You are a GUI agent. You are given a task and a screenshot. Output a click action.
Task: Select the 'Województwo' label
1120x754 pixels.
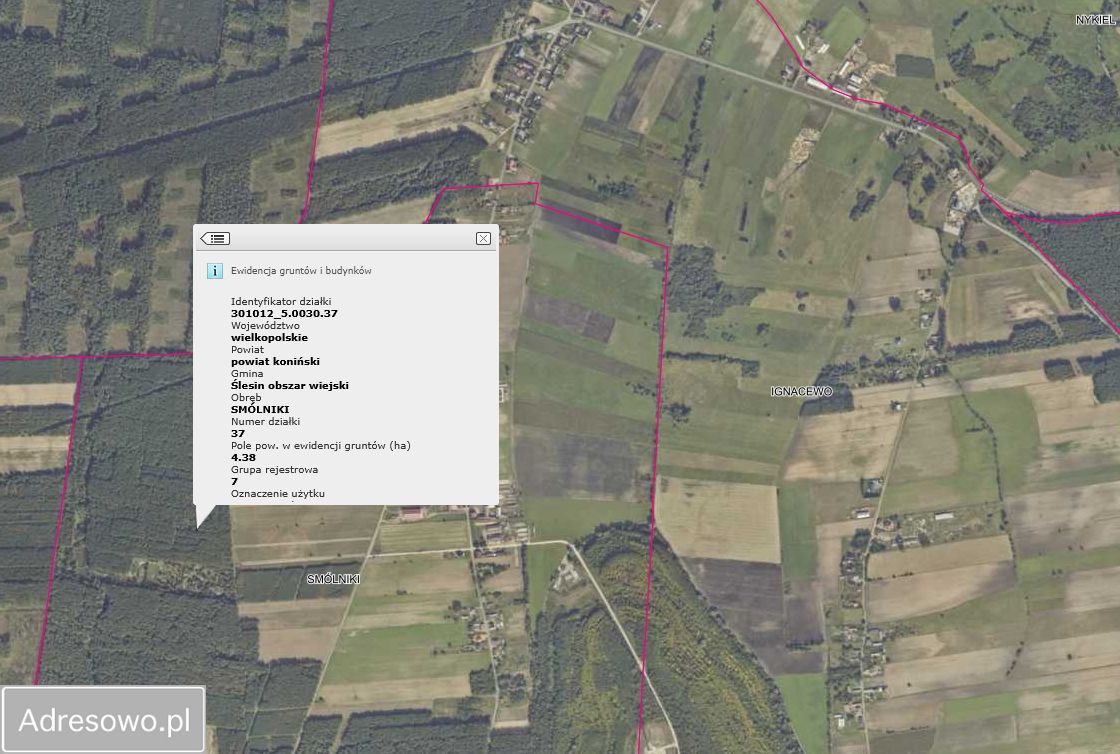(265, 326)
